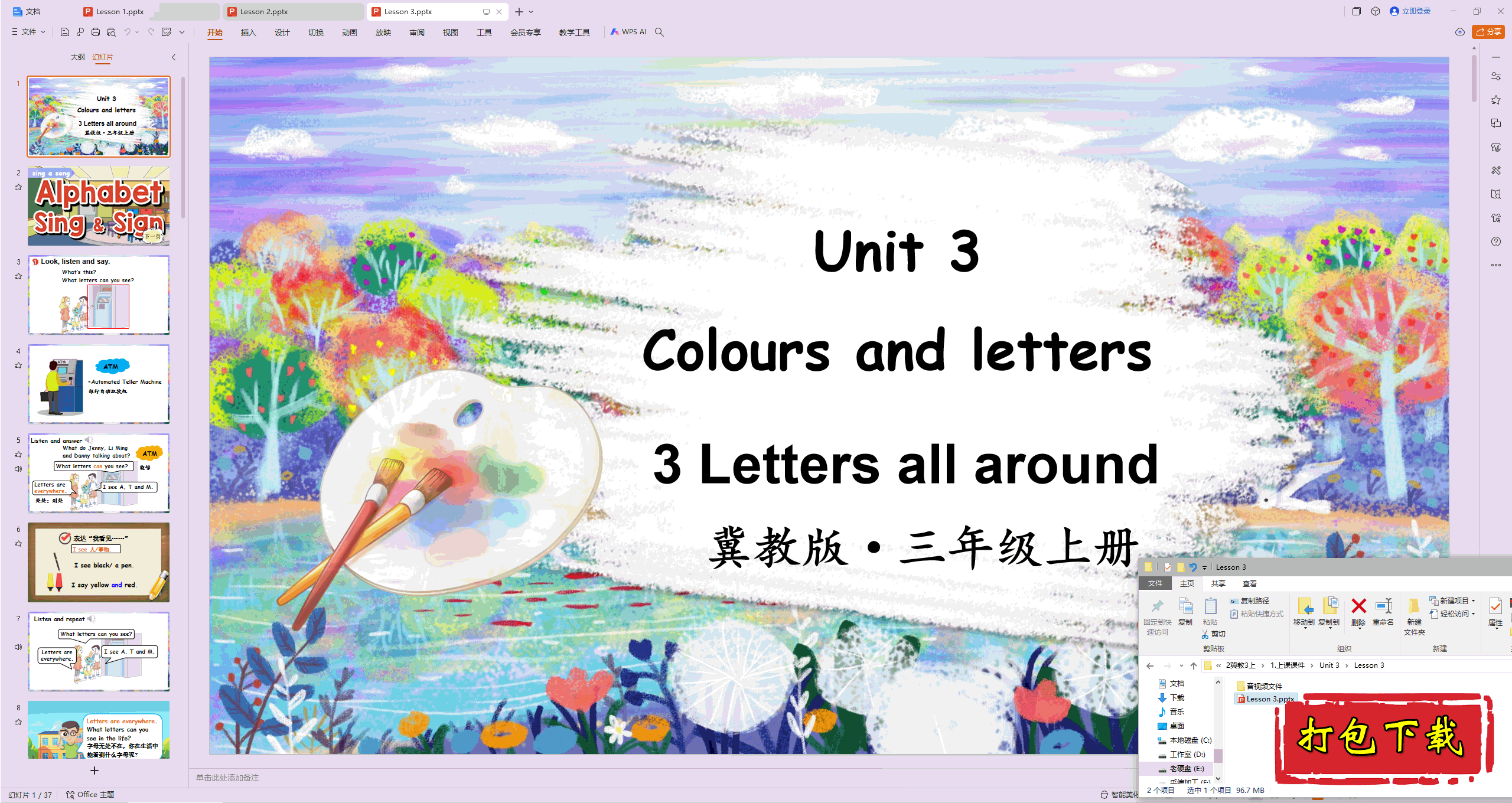Click the export to PDF icon
The image size is (1512, 803).
(x=80, y=32)
